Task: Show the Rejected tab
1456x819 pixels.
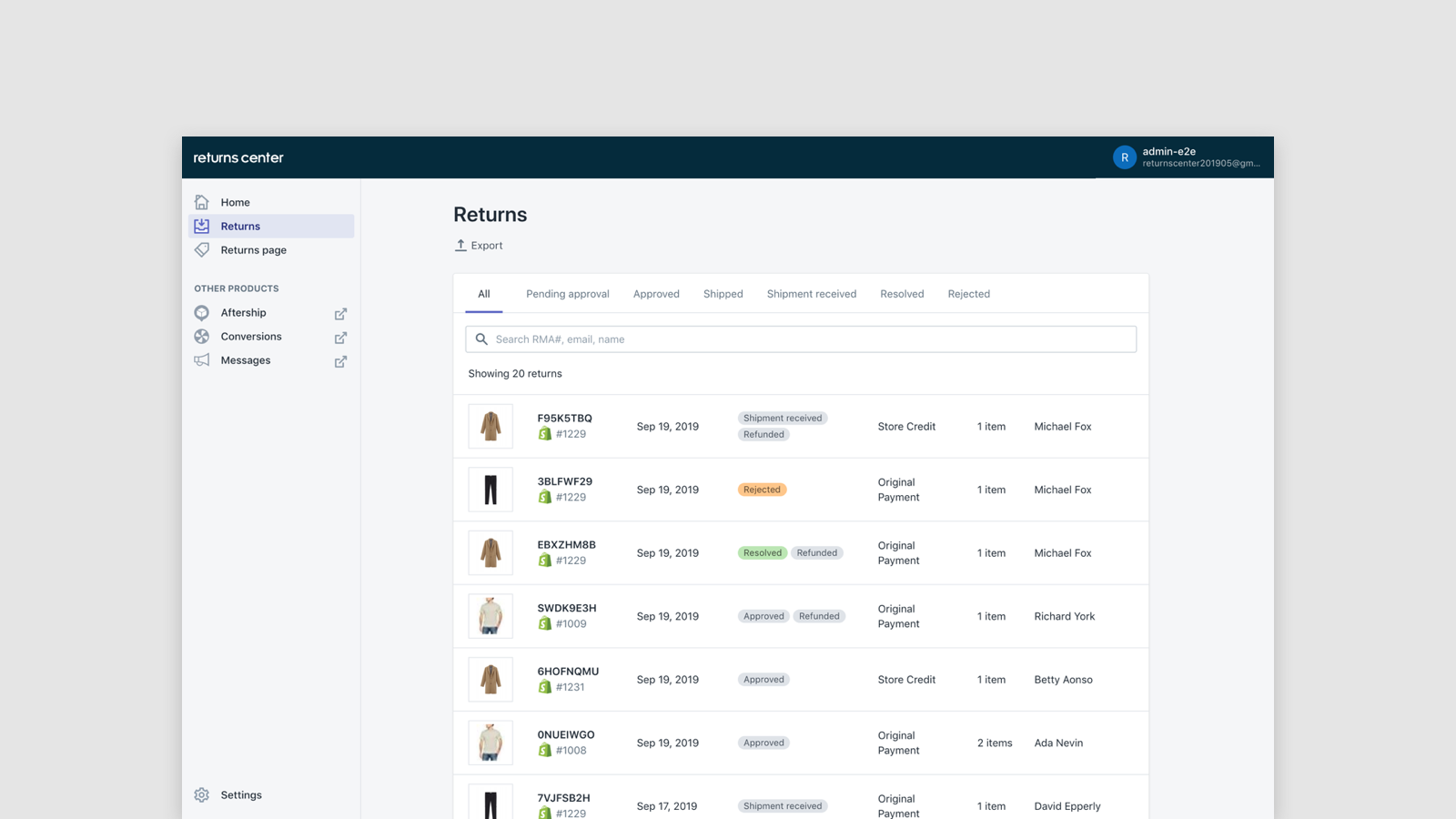Action: click(969, 294)
